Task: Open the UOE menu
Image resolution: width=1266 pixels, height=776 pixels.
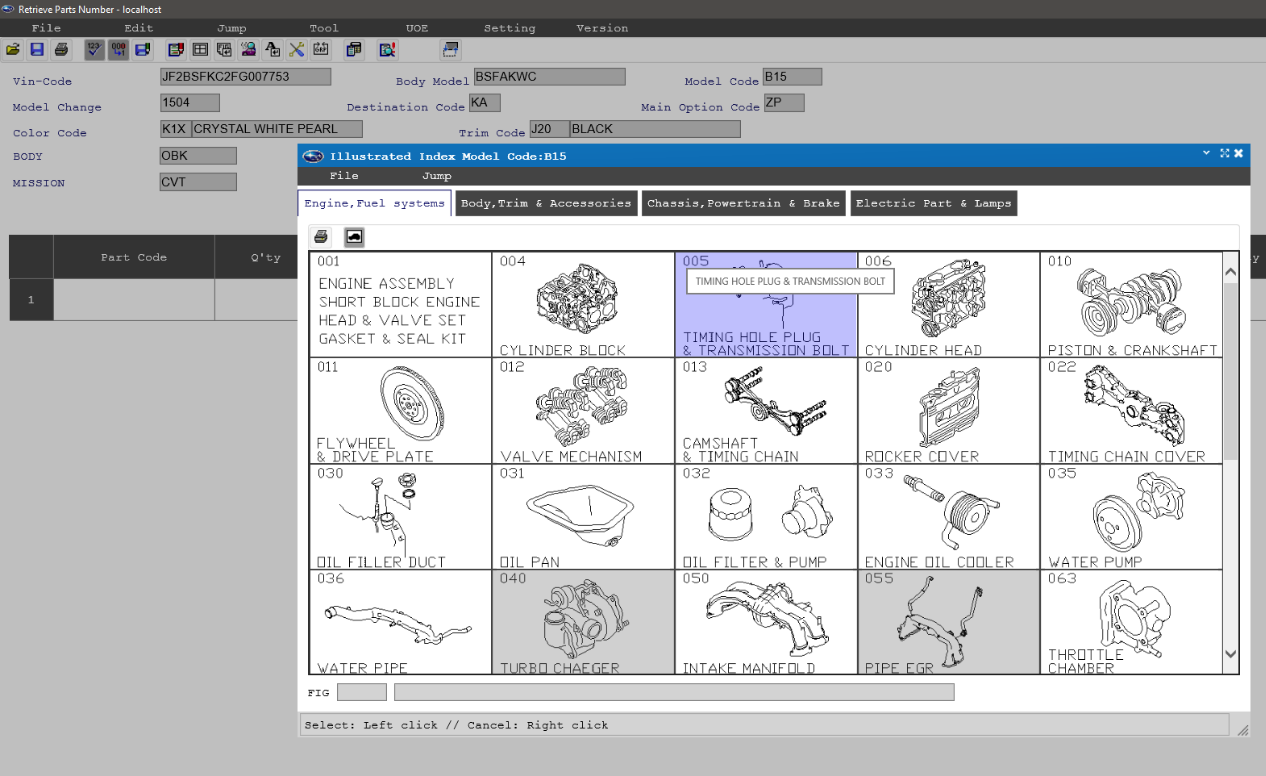Action: 416,28
